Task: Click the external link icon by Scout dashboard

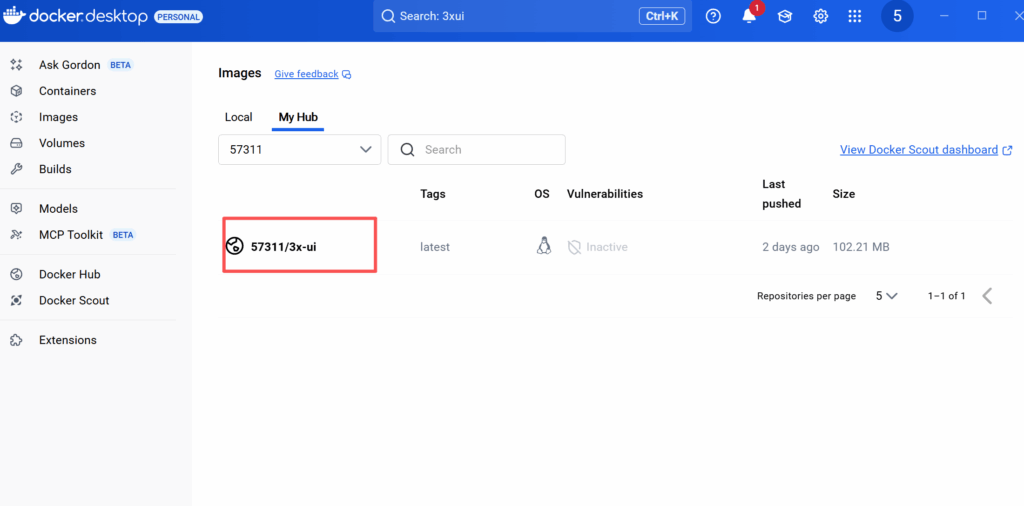Action: coord(1007,150)
